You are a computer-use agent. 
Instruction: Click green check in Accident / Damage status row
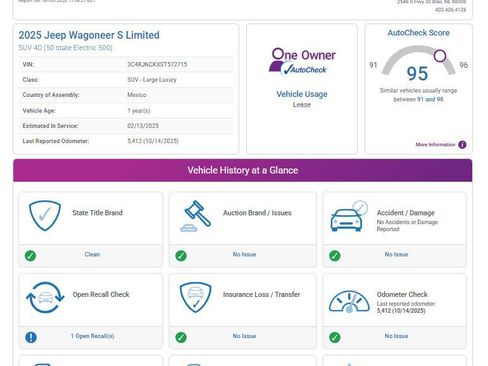tap(335, 256)
